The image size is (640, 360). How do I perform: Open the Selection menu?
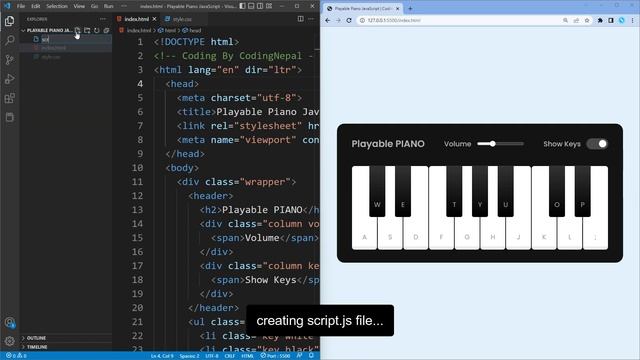[57, 6]
